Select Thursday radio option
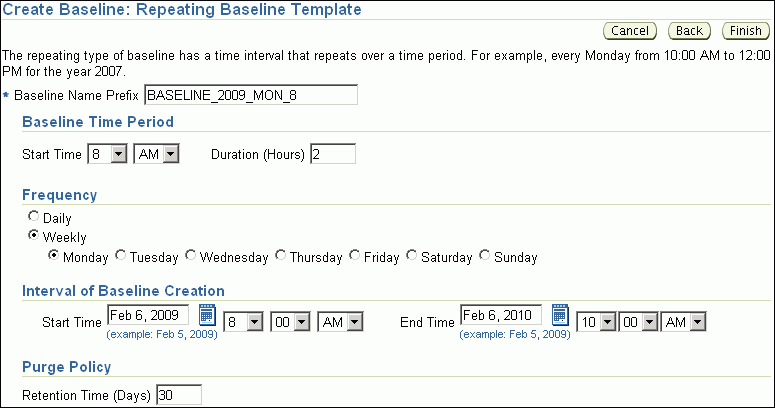The height and width of the screenshot is (408, 775). [281, 257]
